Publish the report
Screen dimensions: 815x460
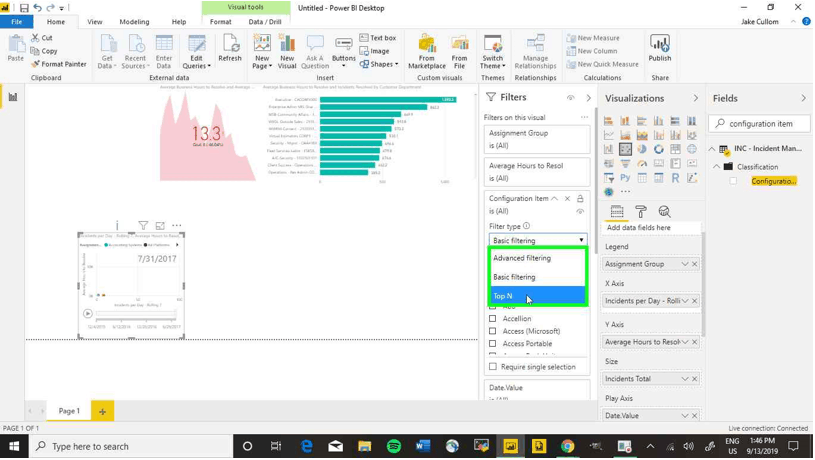pos(660,48)
